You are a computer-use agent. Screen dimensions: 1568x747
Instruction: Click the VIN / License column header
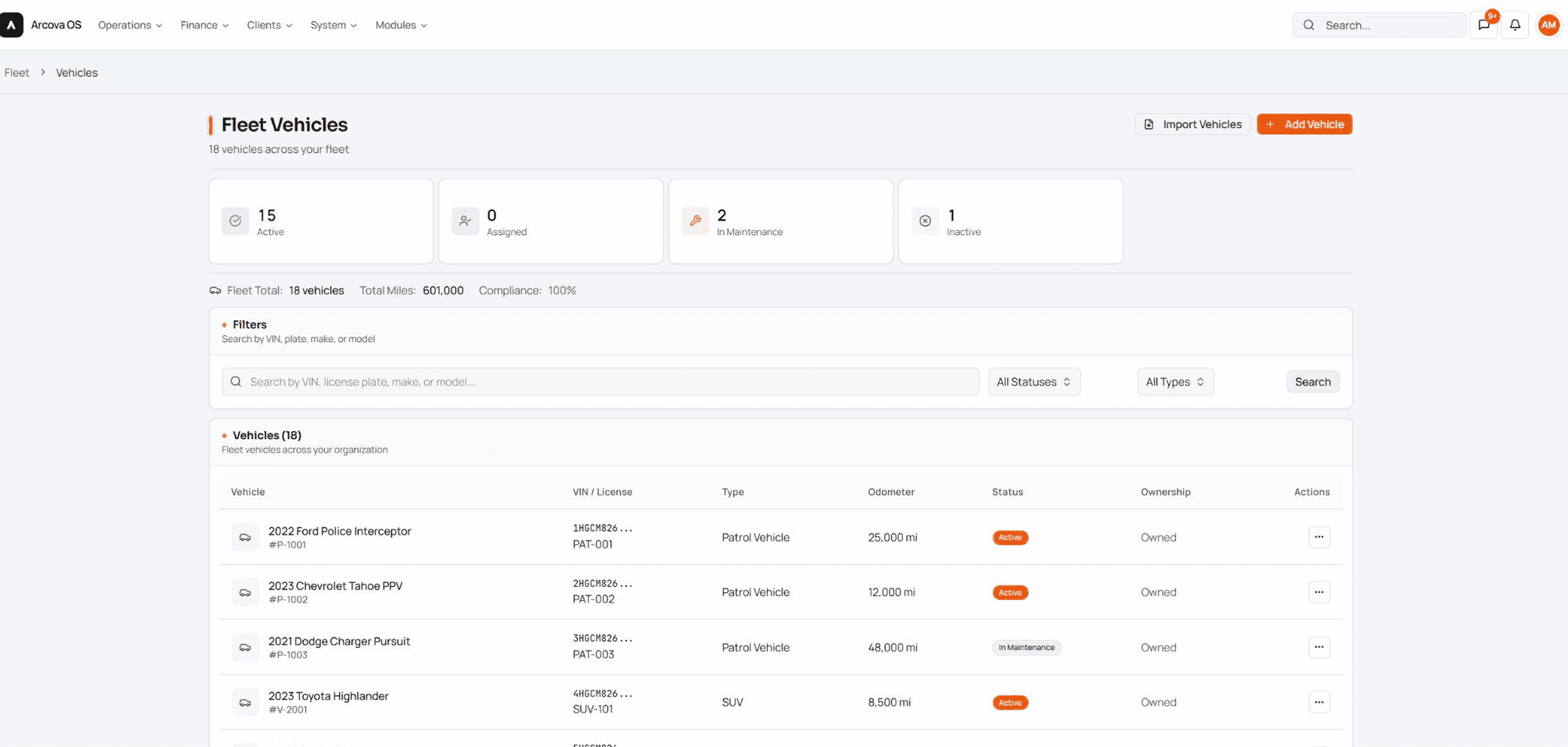pyautogui.click(x=602, y=492)
